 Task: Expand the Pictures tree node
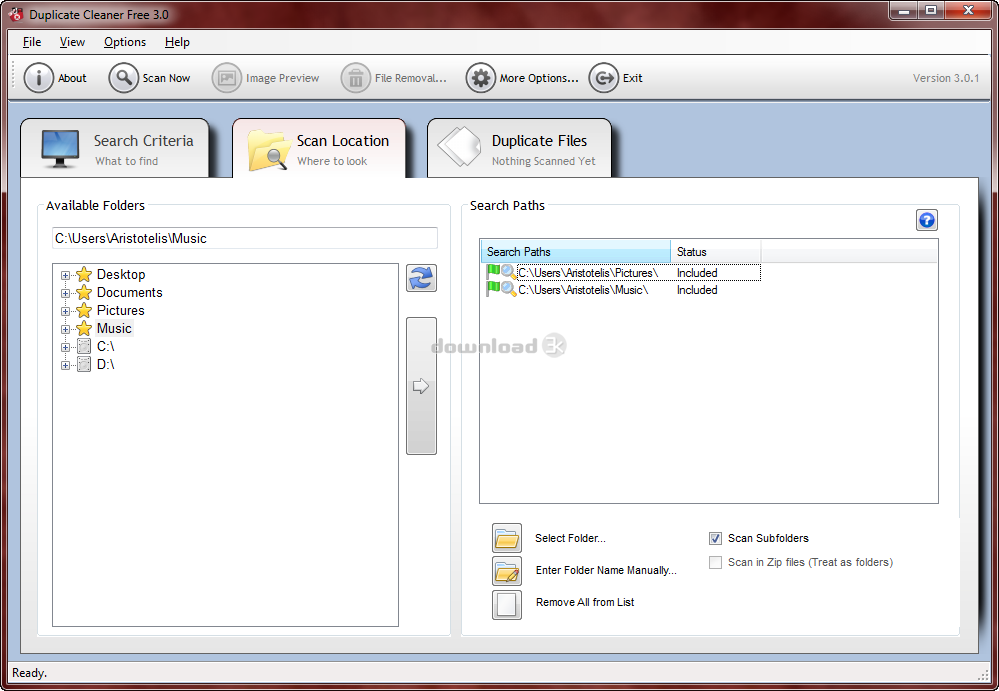pos(66,311)
